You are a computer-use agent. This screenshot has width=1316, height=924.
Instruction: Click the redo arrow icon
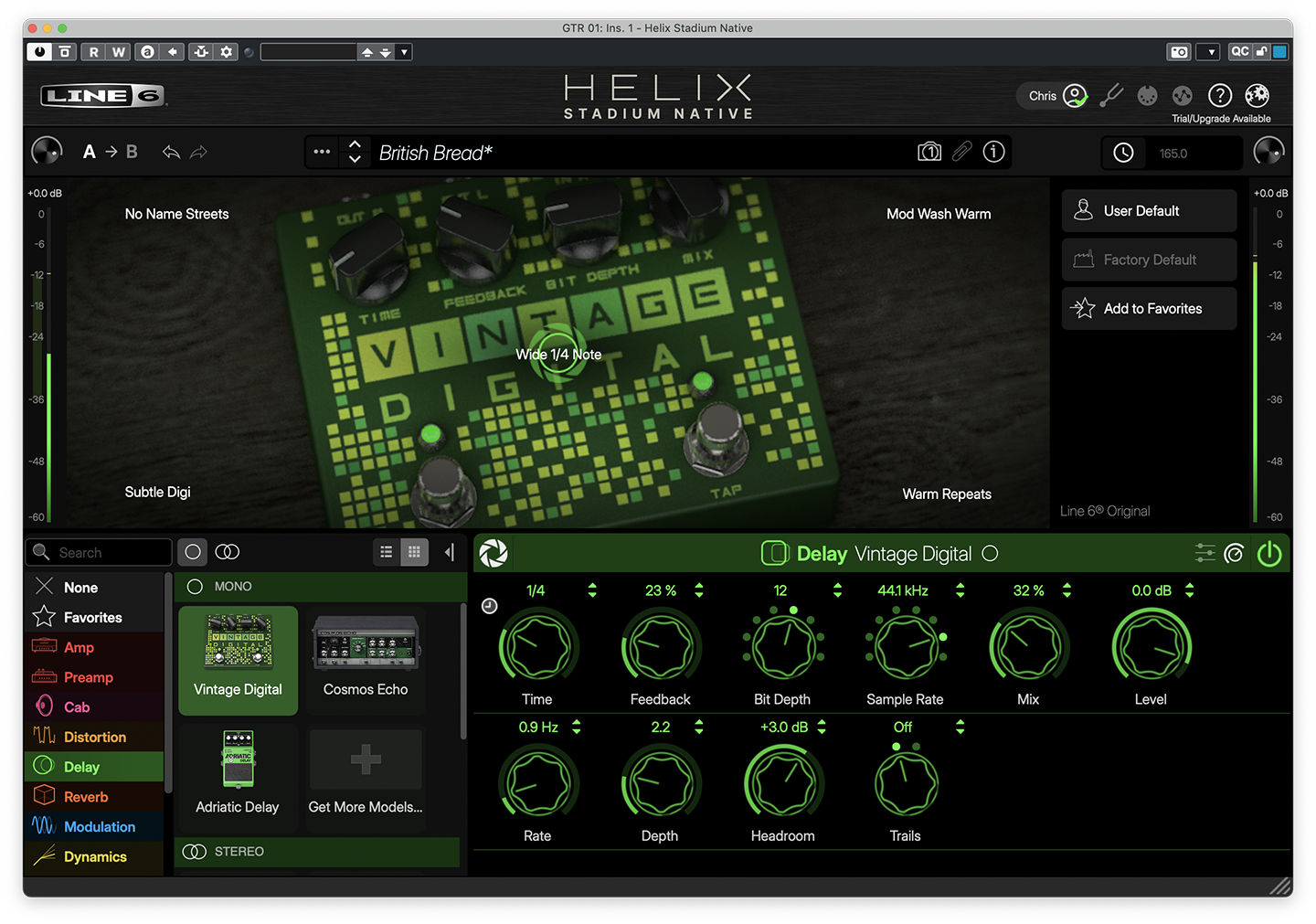[198, 152]
